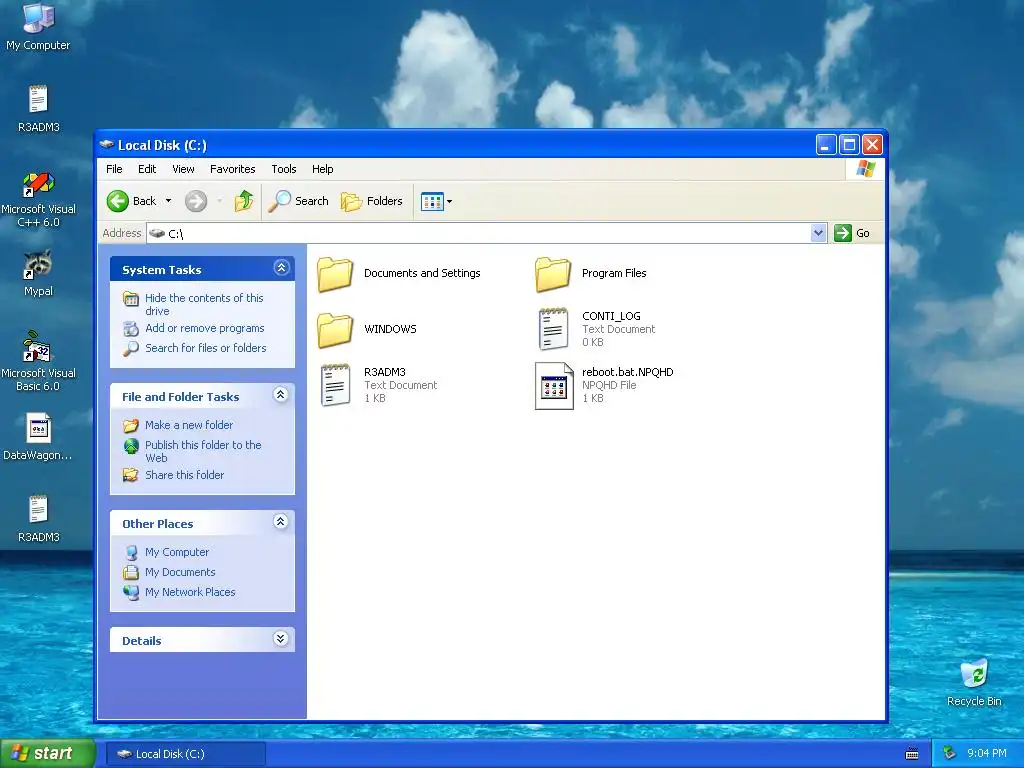Viewport: 1024px width, 768px height.
Task: Select the R3ADM3 file icon in C: drive
Action: [x=336, y=385]
